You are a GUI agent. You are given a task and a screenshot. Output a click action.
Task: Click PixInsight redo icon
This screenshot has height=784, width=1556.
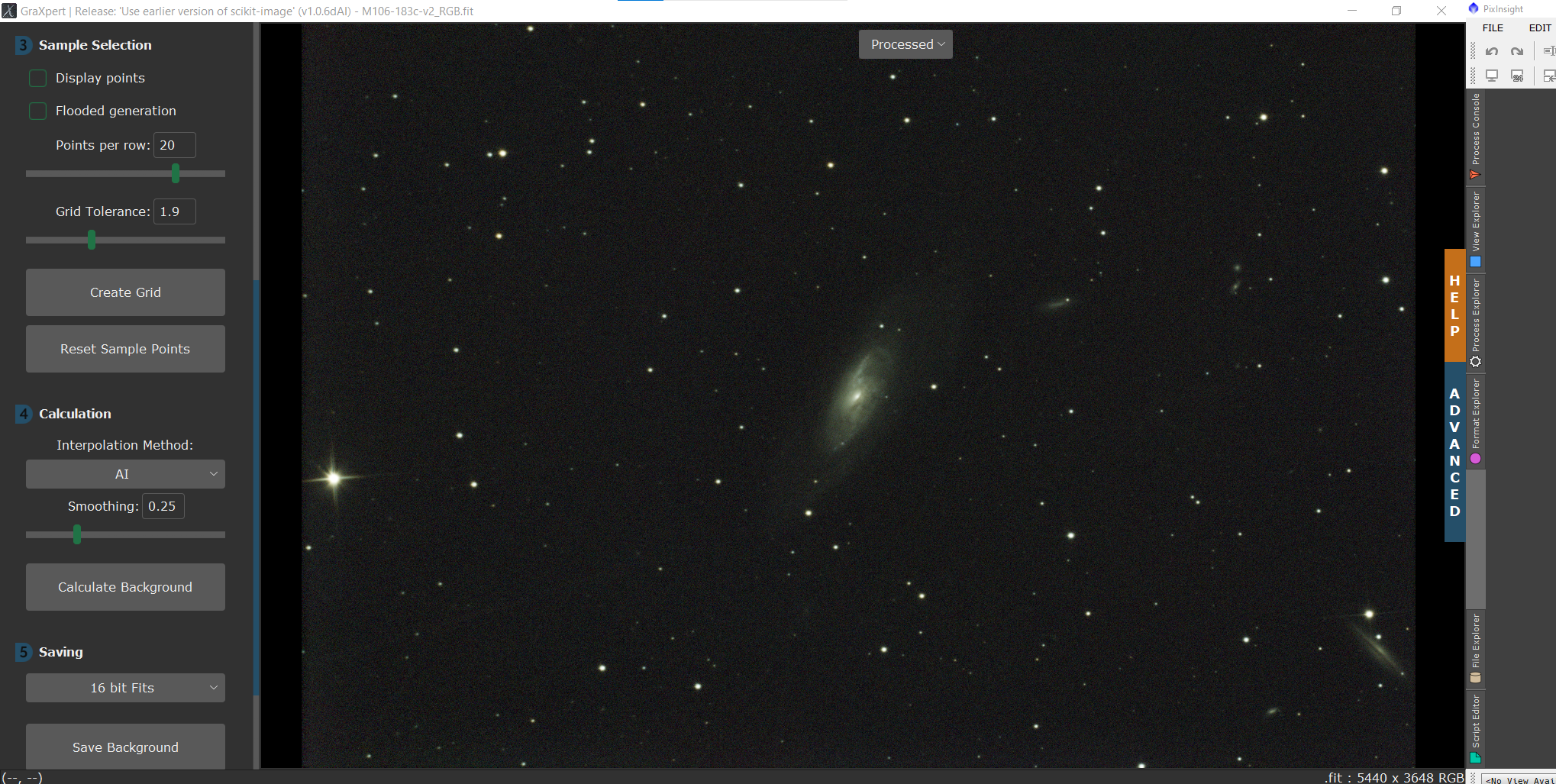(x=1517, y=51)
